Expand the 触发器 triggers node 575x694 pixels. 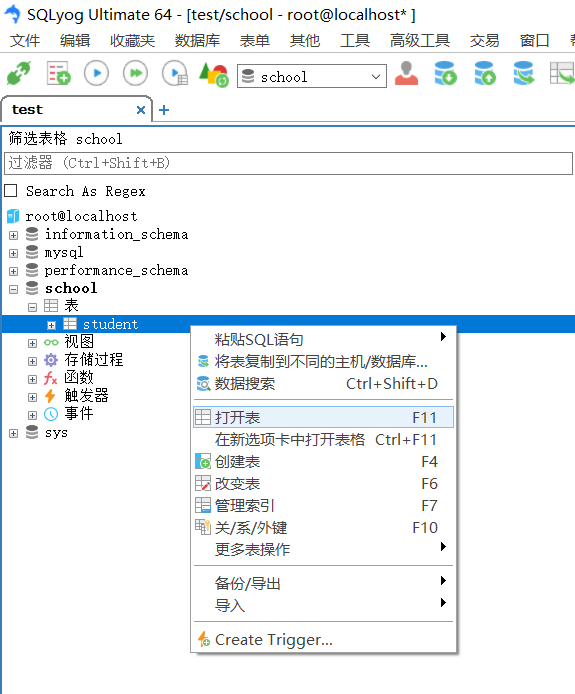(x=32, y=397)
